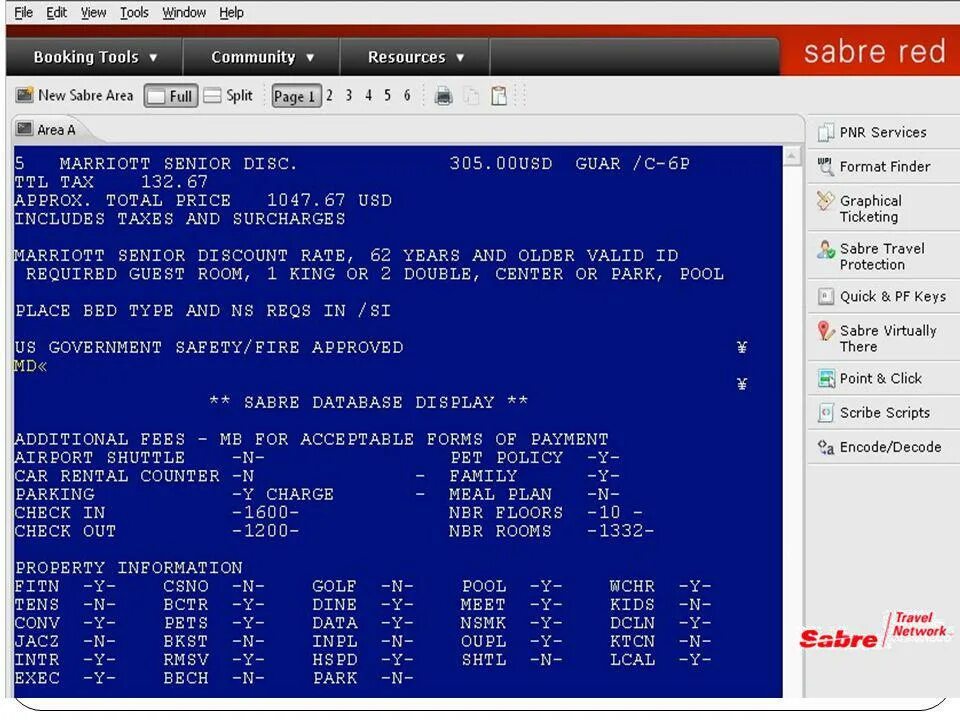This screenshot has width=960, height=720.
Task: Click 'SABRE DATABASE DISPLAY' heading text
Action: [369, 402]
